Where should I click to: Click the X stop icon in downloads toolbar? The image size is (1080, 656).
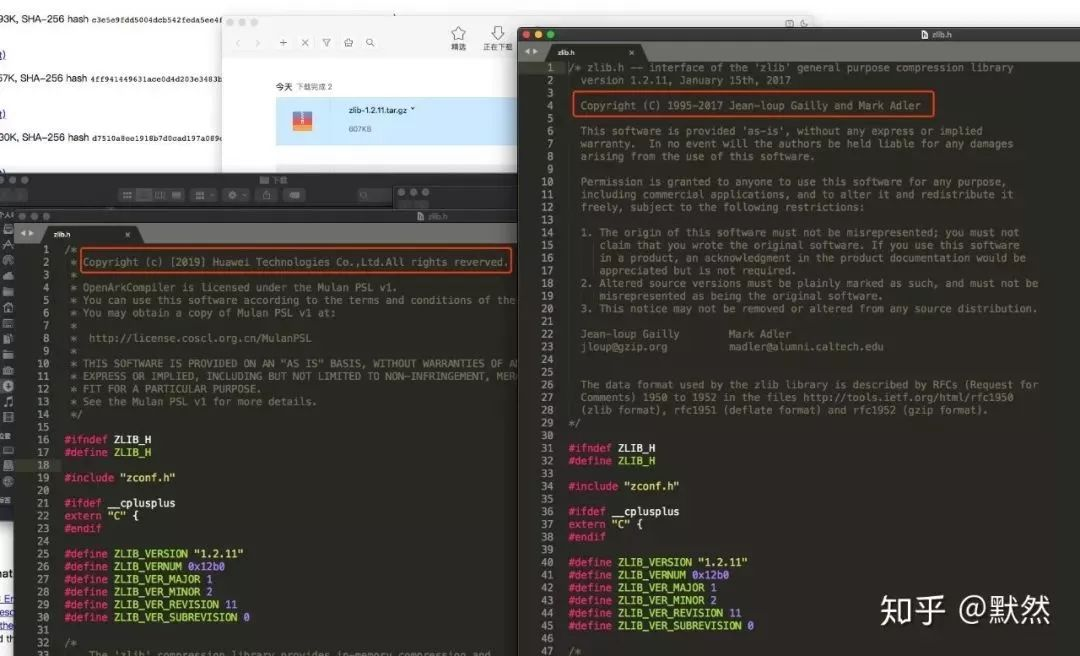pos(304,43)
